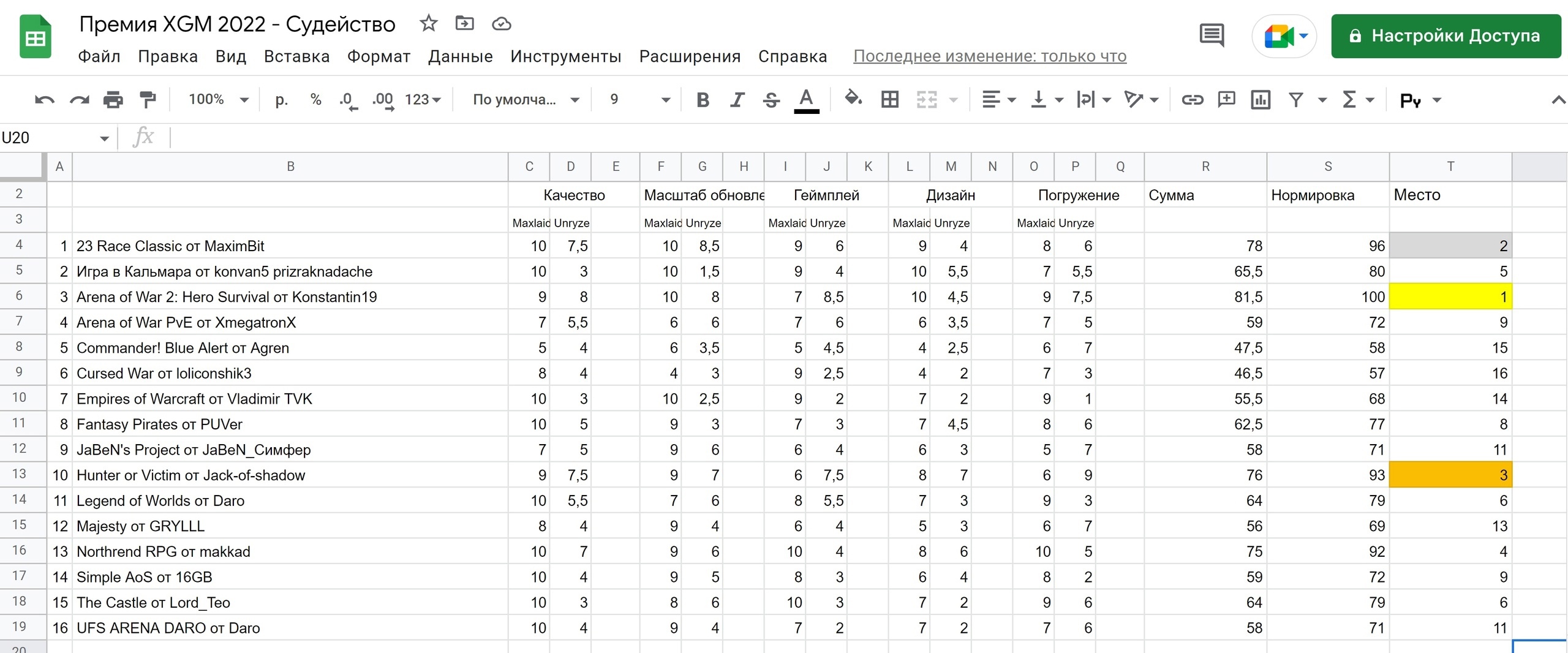Open number format 123 dropdown
1568x653 pixels.
[423, 100]
